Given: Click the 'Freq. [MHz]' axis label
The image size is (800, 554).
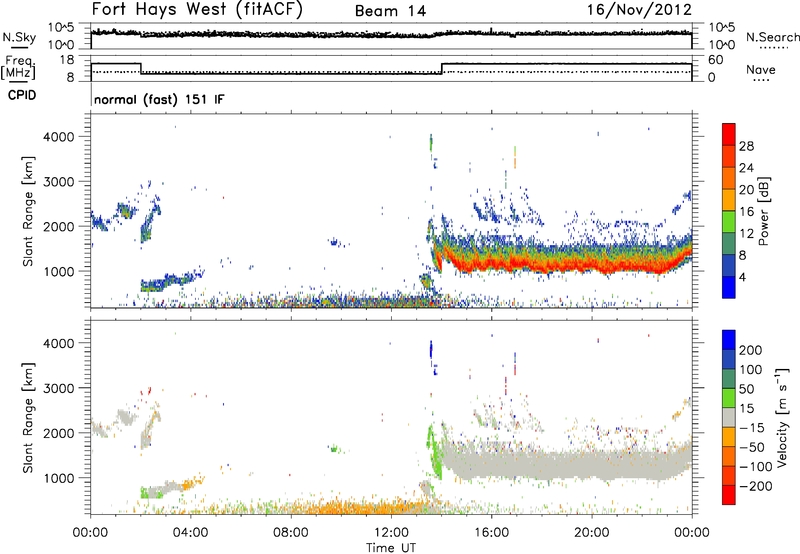Looking at the screenshot, I should [18, 67].
